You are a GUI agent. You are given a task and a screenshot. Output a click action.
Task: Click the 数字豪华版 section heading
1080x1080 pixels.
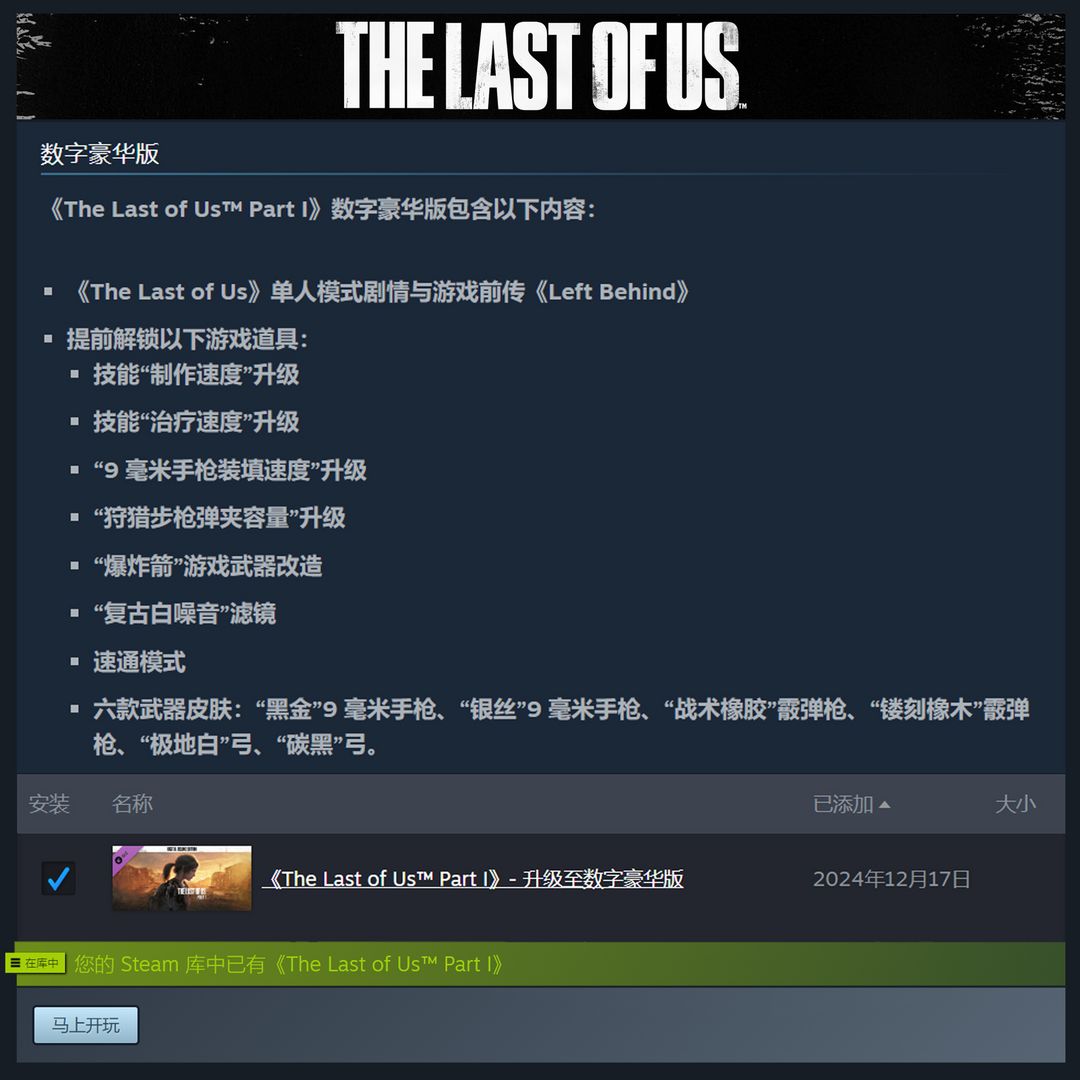click(100, 154)
